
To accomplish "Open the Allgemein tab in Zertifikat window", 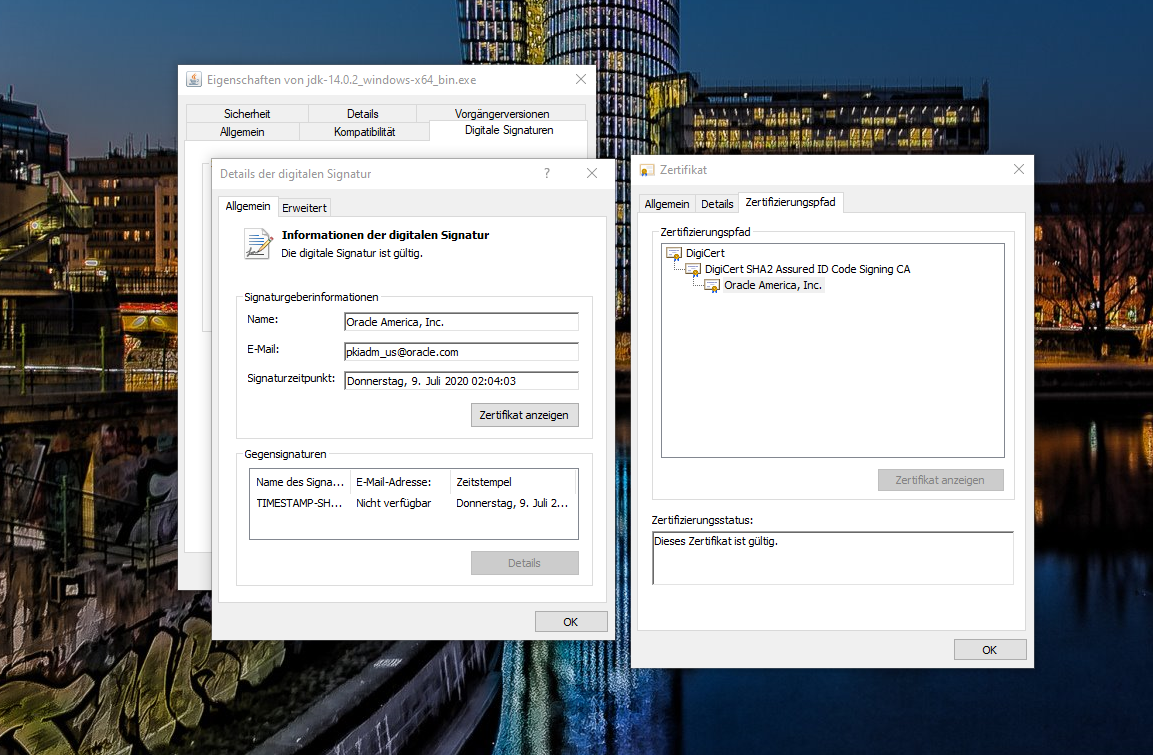I will pos(667,204).
